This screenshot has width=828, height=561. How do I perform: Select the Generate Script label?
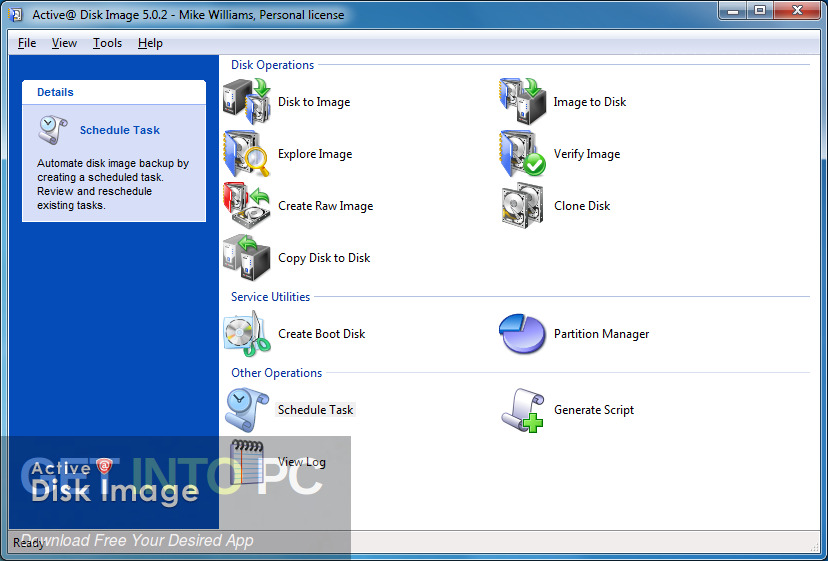(x=594, y=410)
